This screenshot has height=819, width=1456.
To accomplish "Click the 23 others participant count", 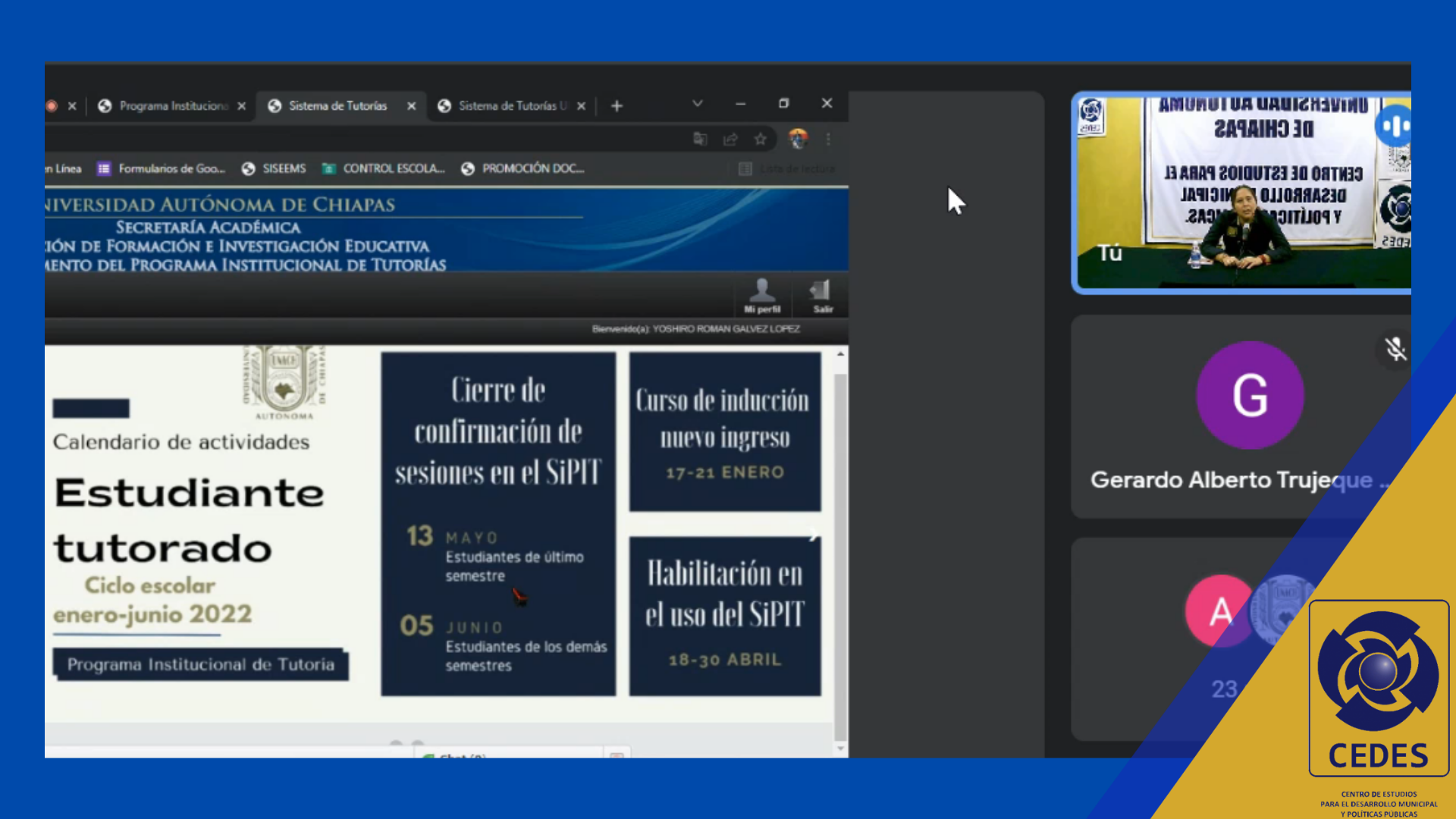I will tap(1224, 689).
